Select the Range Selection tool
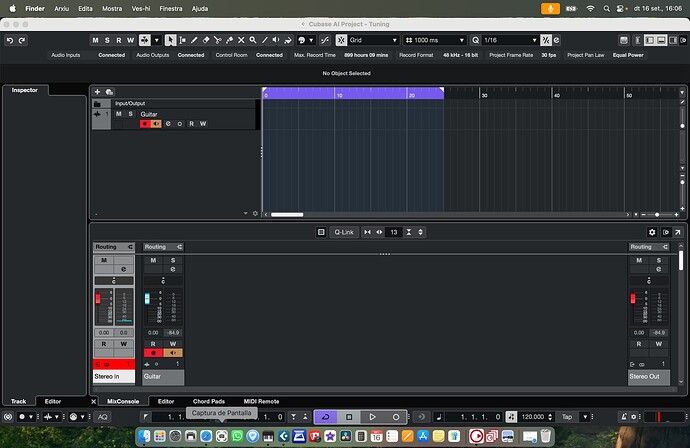Screen dimensions: 690x448 tap(182, 40)
